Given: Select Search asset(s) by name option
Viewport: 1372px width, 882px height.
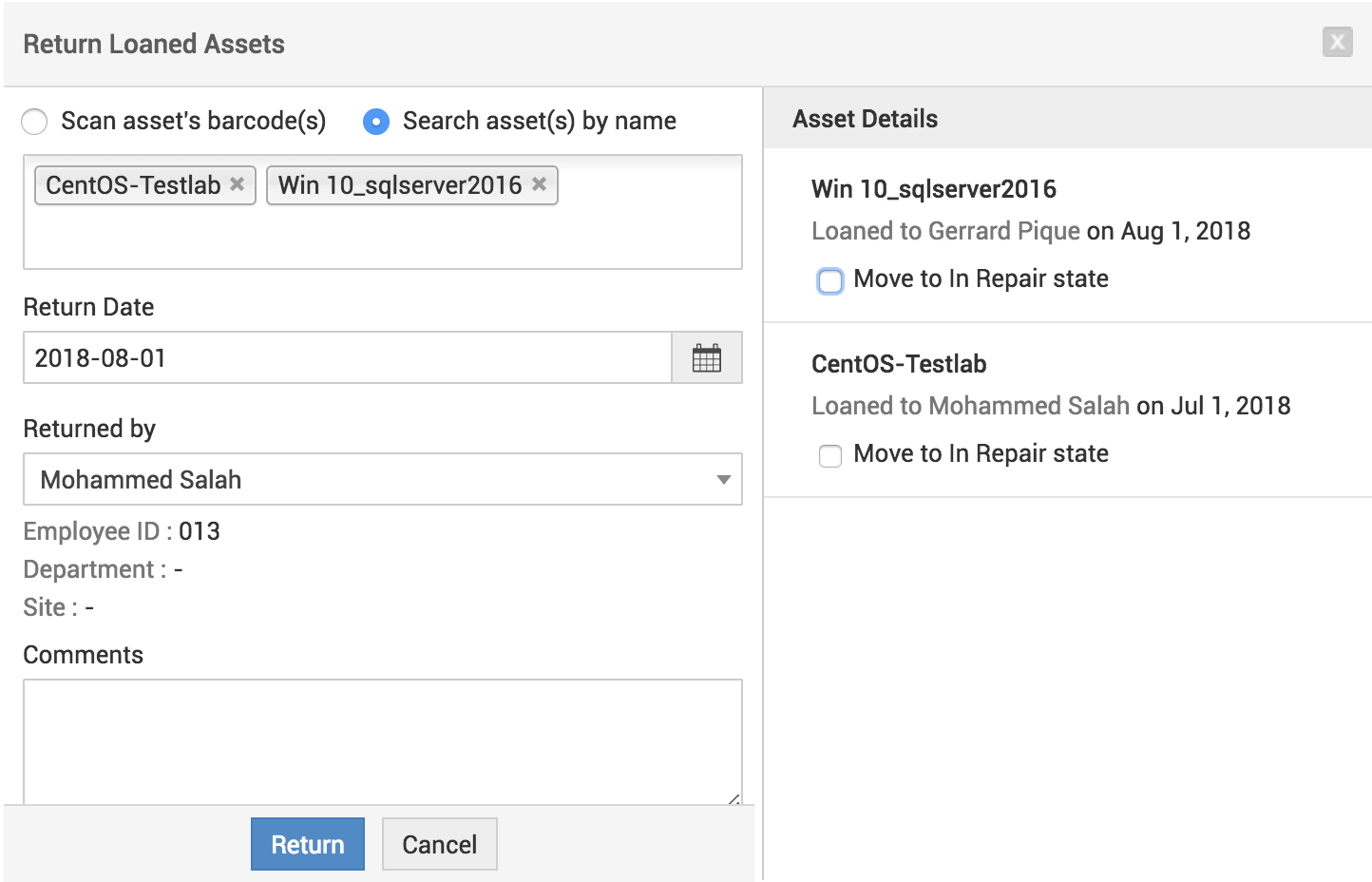Looking at the screenshot, I should (x=376, y=122).
